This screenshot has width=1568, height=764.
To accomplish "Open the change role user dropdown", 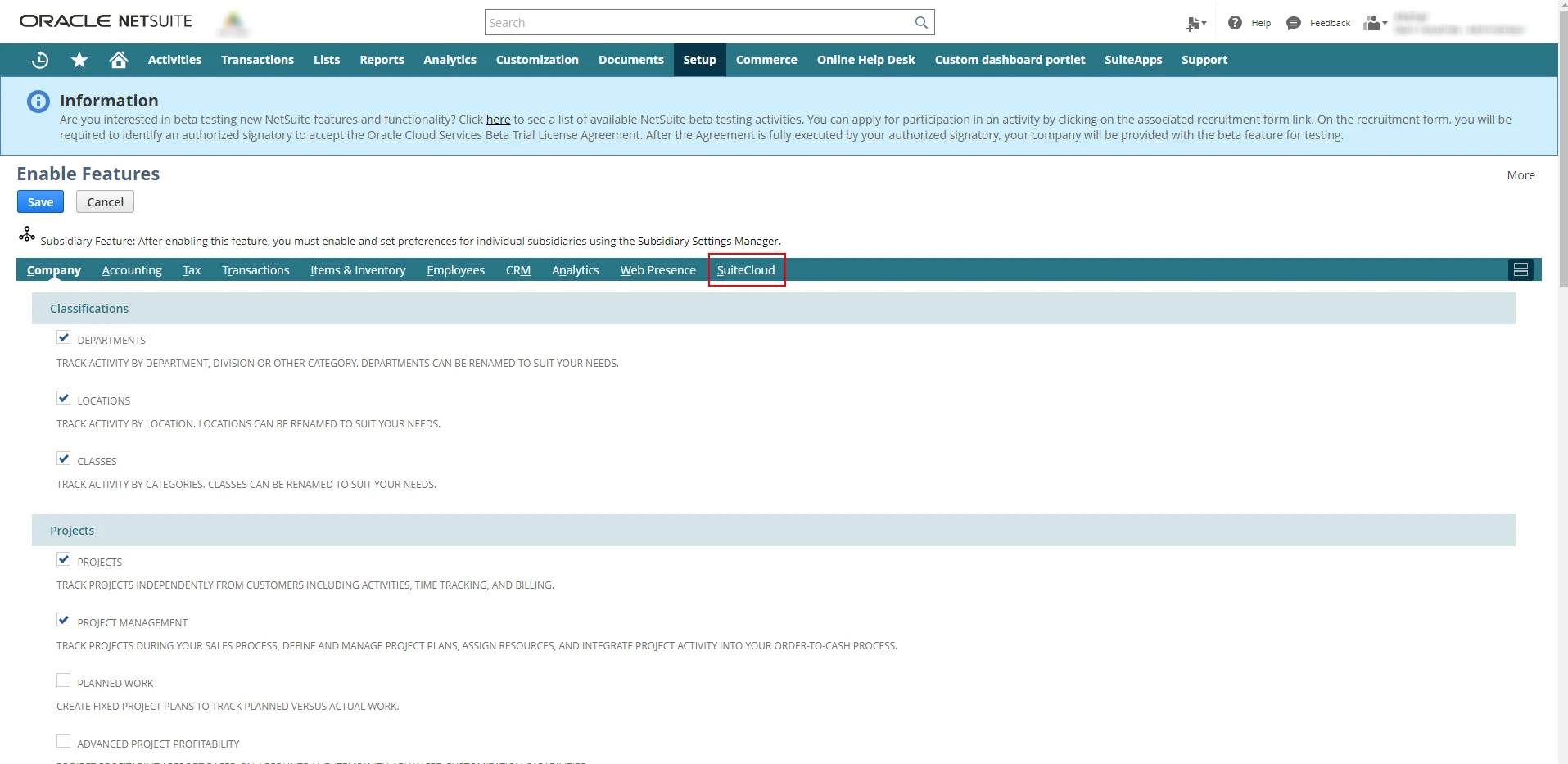I will click(1376, 24).
